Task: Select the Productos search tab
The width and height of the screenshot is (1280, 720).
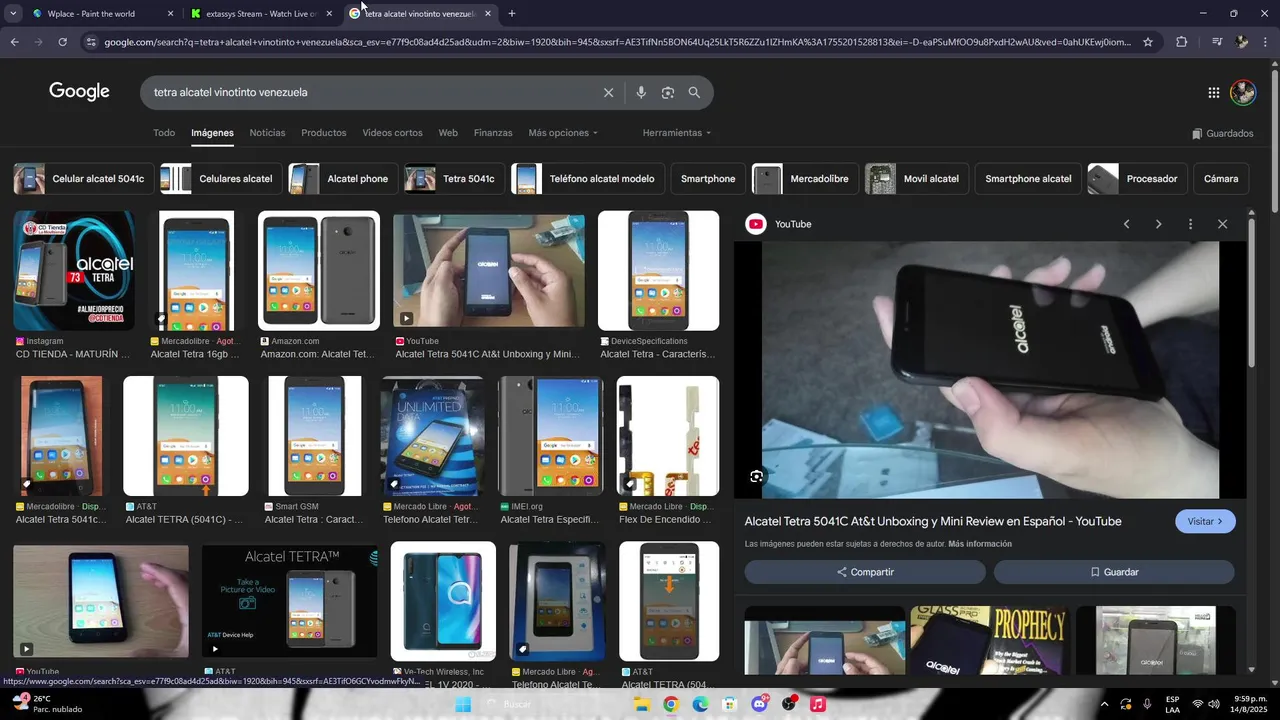Action: (324, 133)
